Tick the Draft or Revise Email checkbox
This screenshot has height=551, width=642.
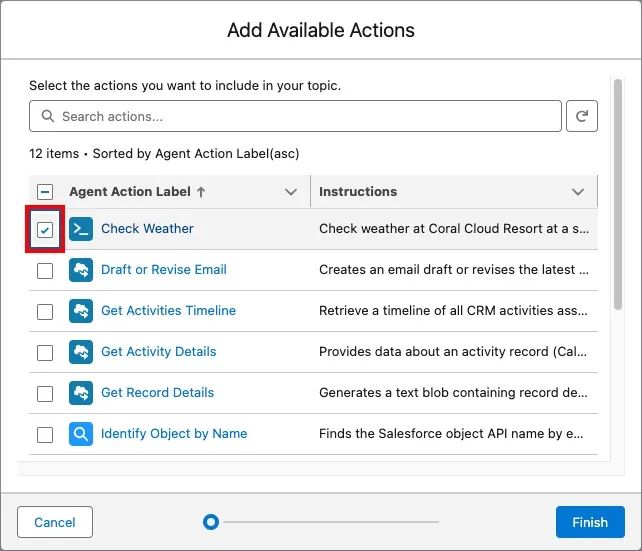(x=45, y=271)
